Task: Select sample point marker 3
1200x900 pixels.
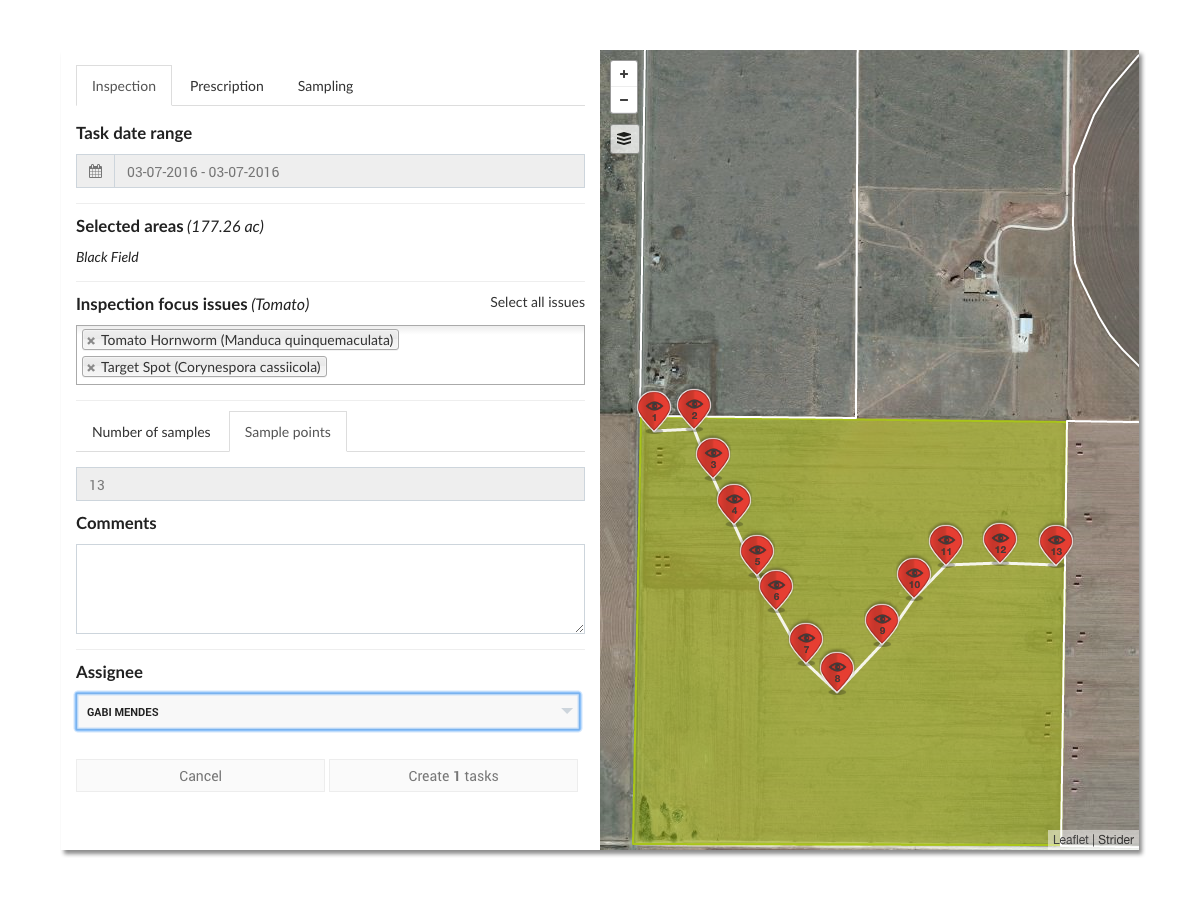Action: coord(713,456)
